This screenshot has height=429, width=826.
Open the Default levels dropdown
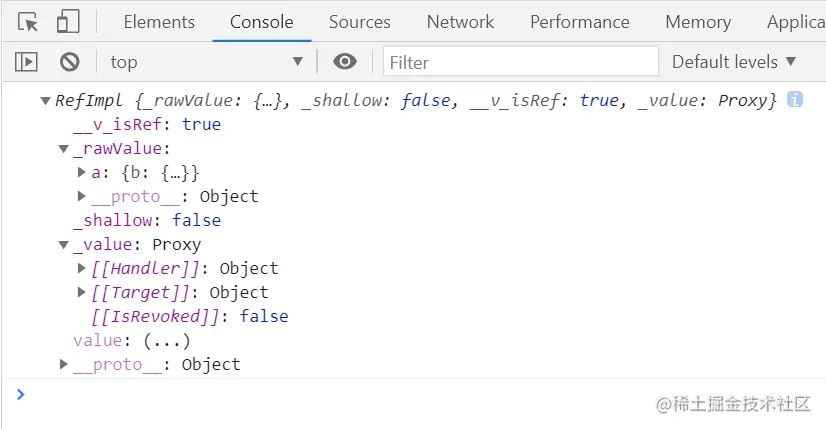[x=734, y=62]
